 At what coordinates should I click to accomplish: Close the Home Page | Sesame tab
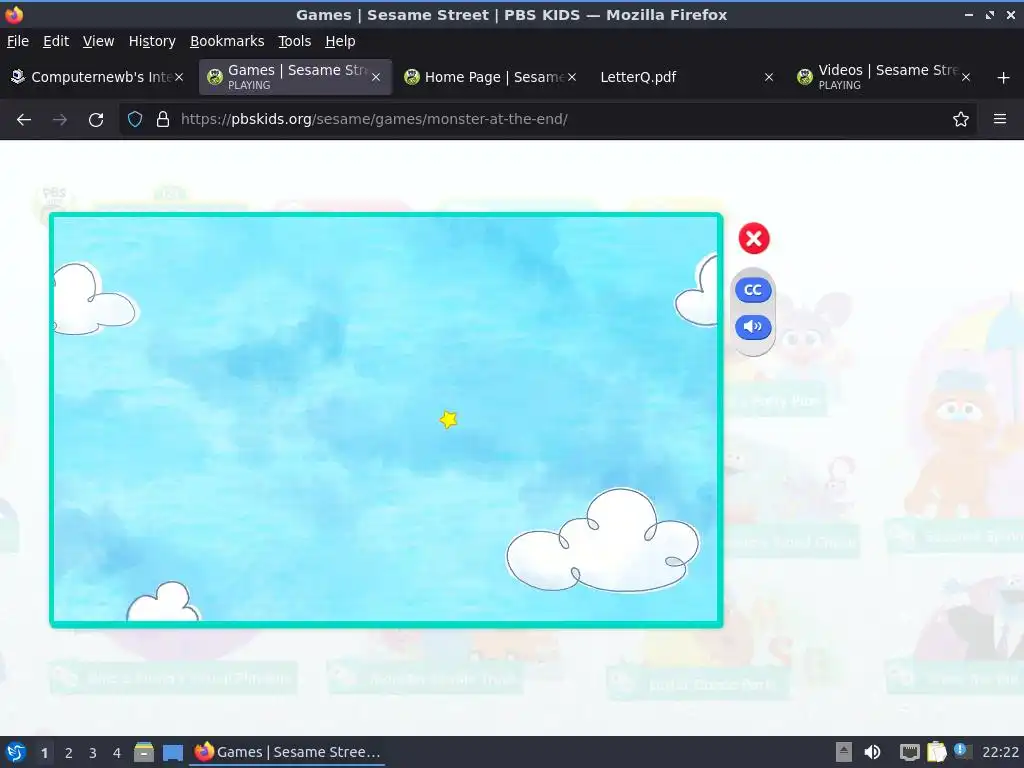(572, 77)
